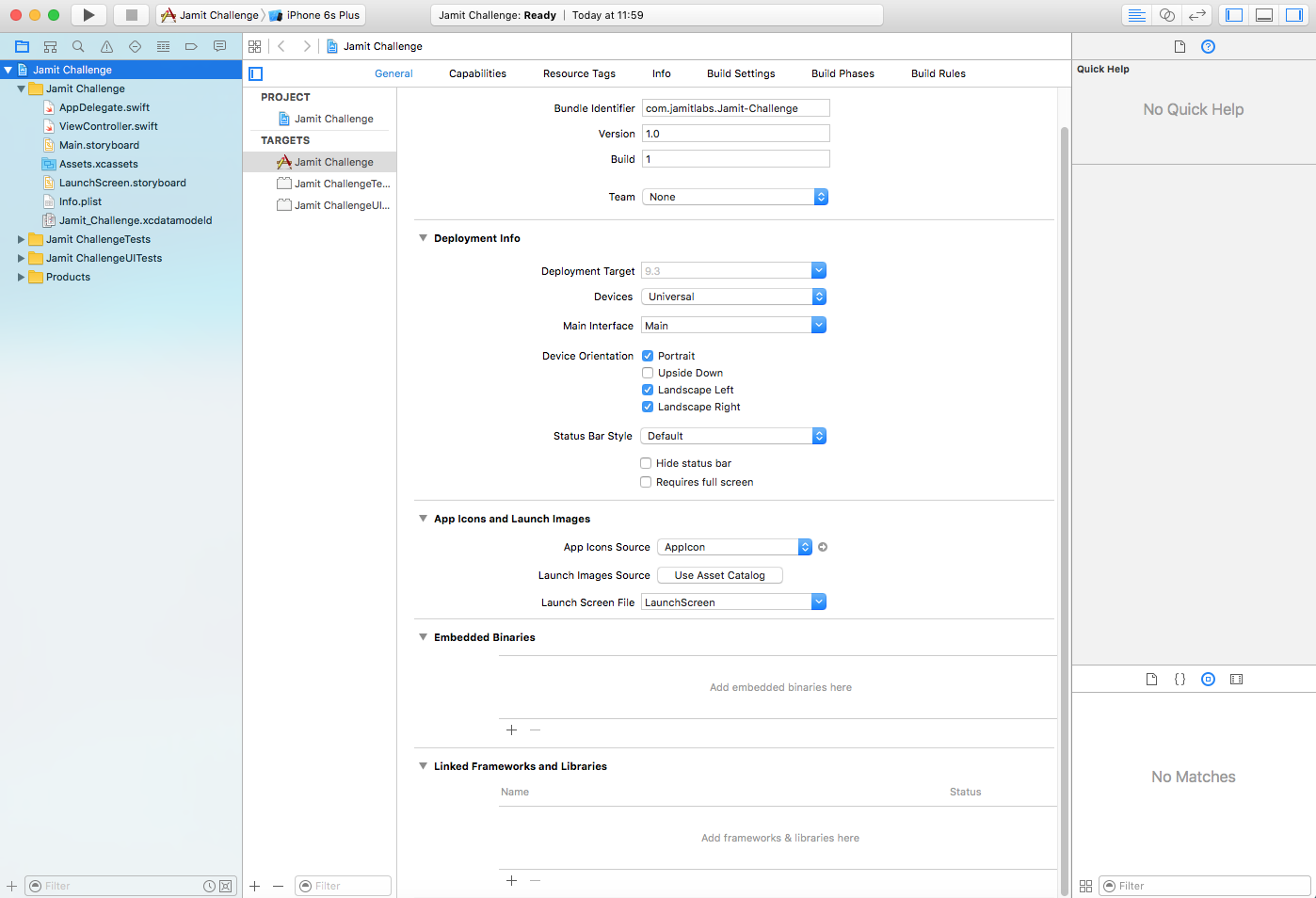Screen dimensions: 1316x898
Task: Go to AppIcon asset catalog arrow
Action: (823, 547)
